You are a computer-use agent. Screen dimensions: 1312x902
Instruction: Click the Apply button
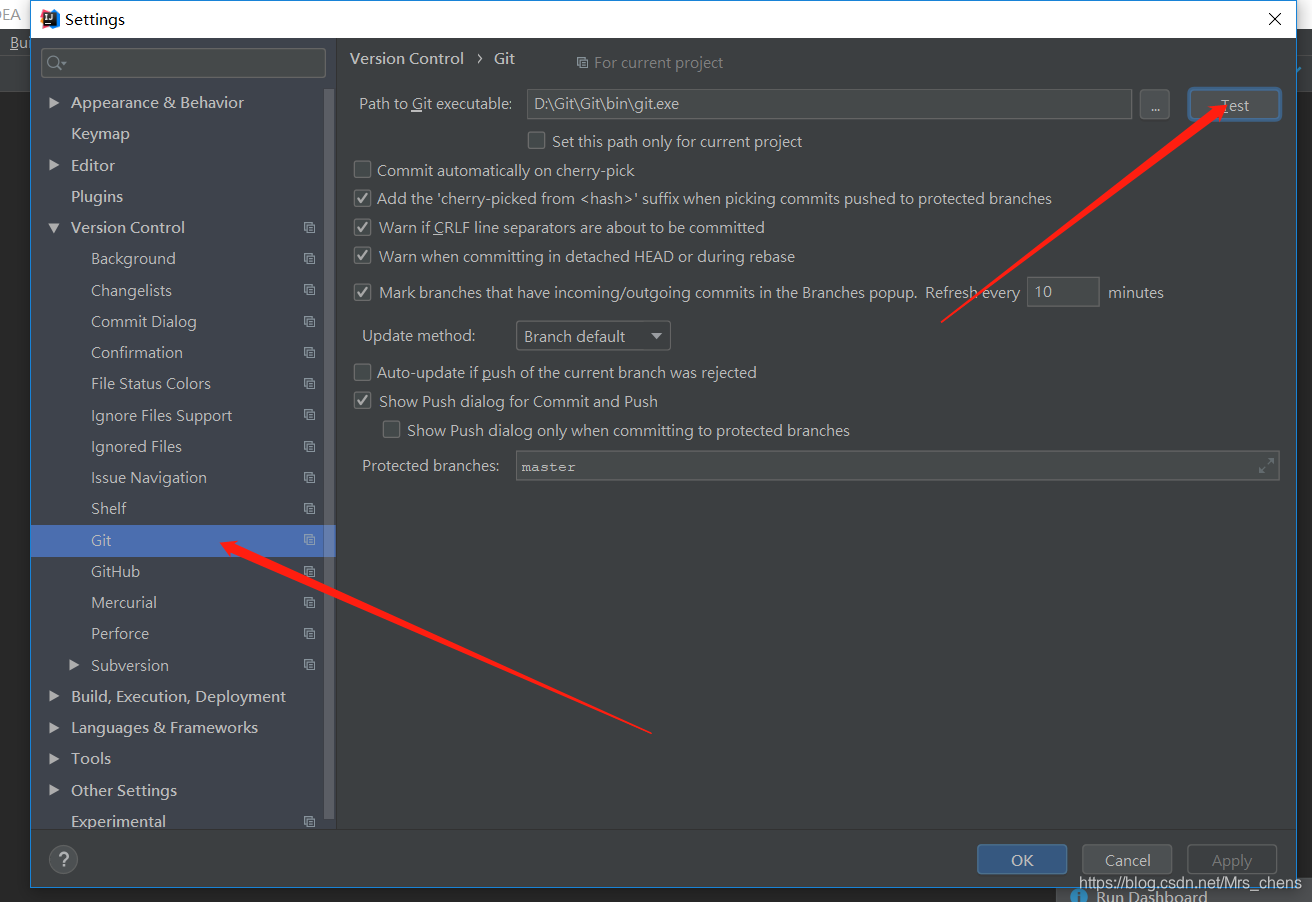point(1232,860)
